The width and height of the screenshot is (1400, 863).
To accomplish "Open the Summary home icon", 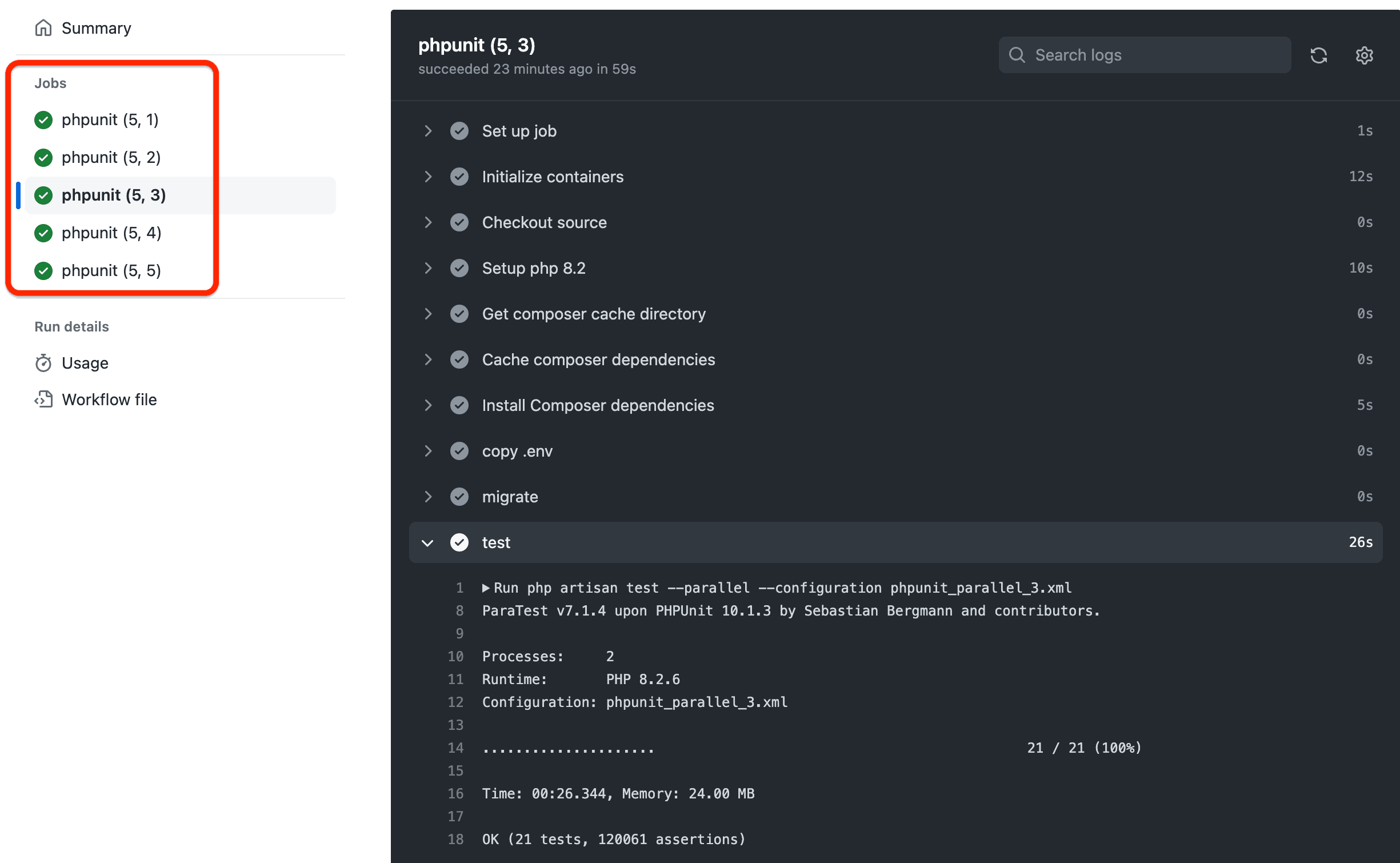I will click(x=44, y=27).
